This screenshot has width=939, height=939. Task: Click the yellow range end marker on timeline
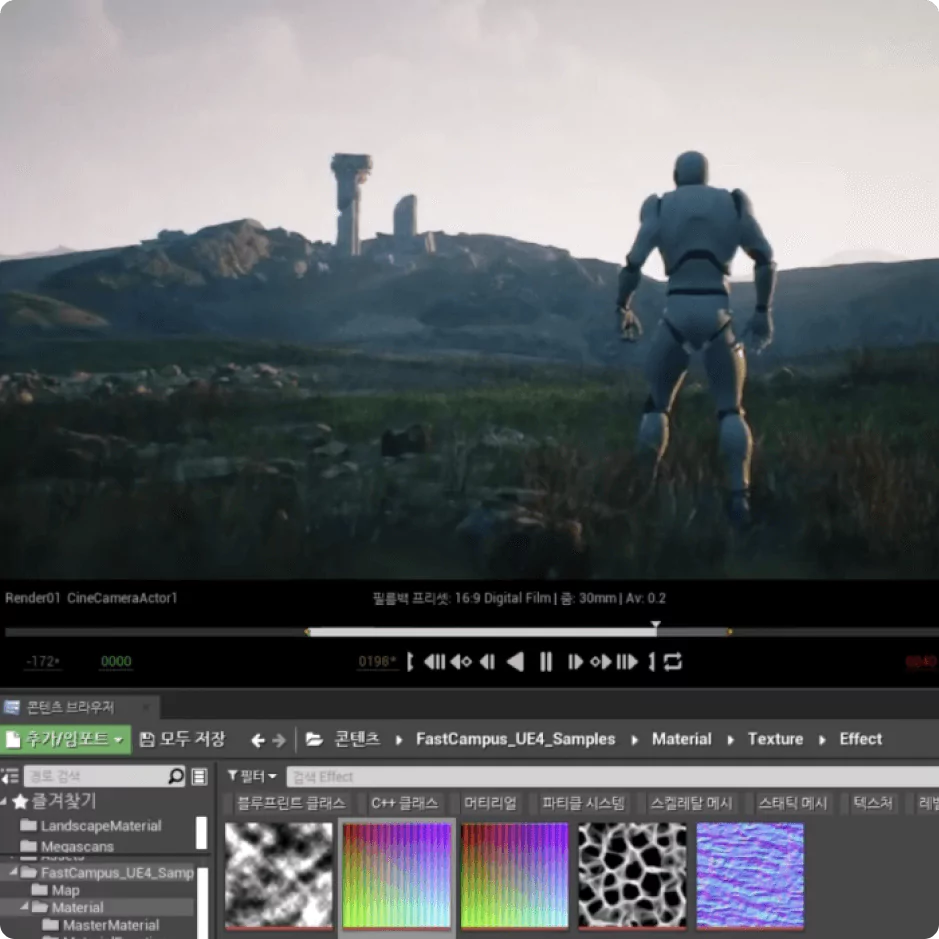(729, 632)
